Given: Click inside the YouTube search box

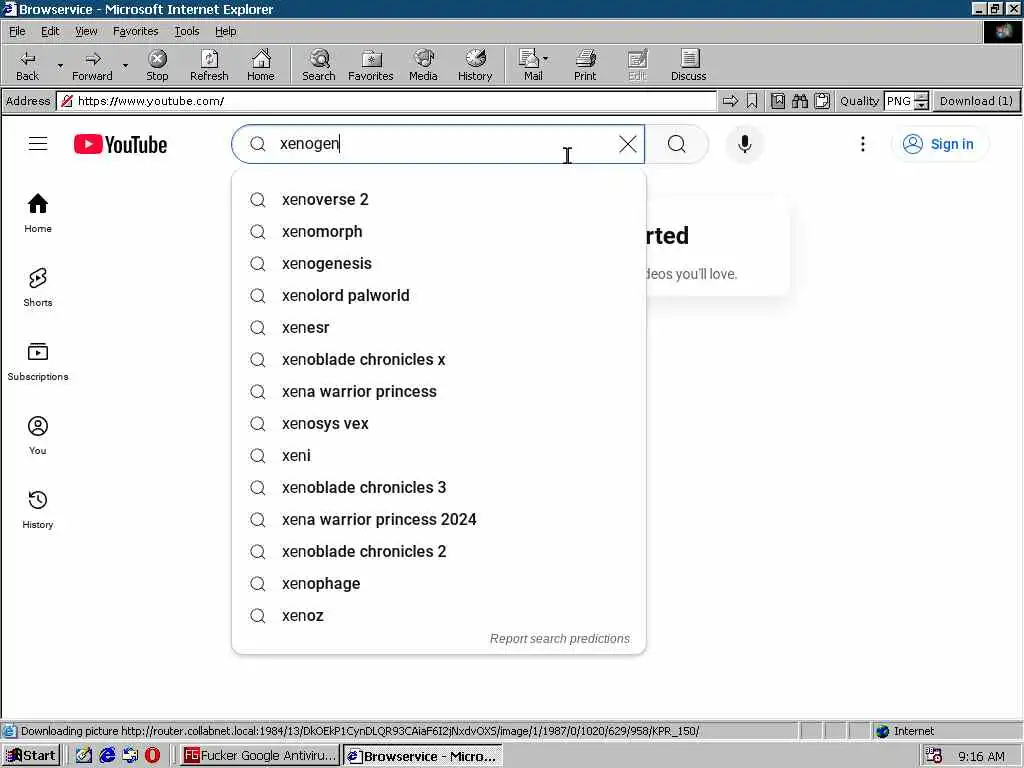Looking at the screenshot, I should coord(438,144).
